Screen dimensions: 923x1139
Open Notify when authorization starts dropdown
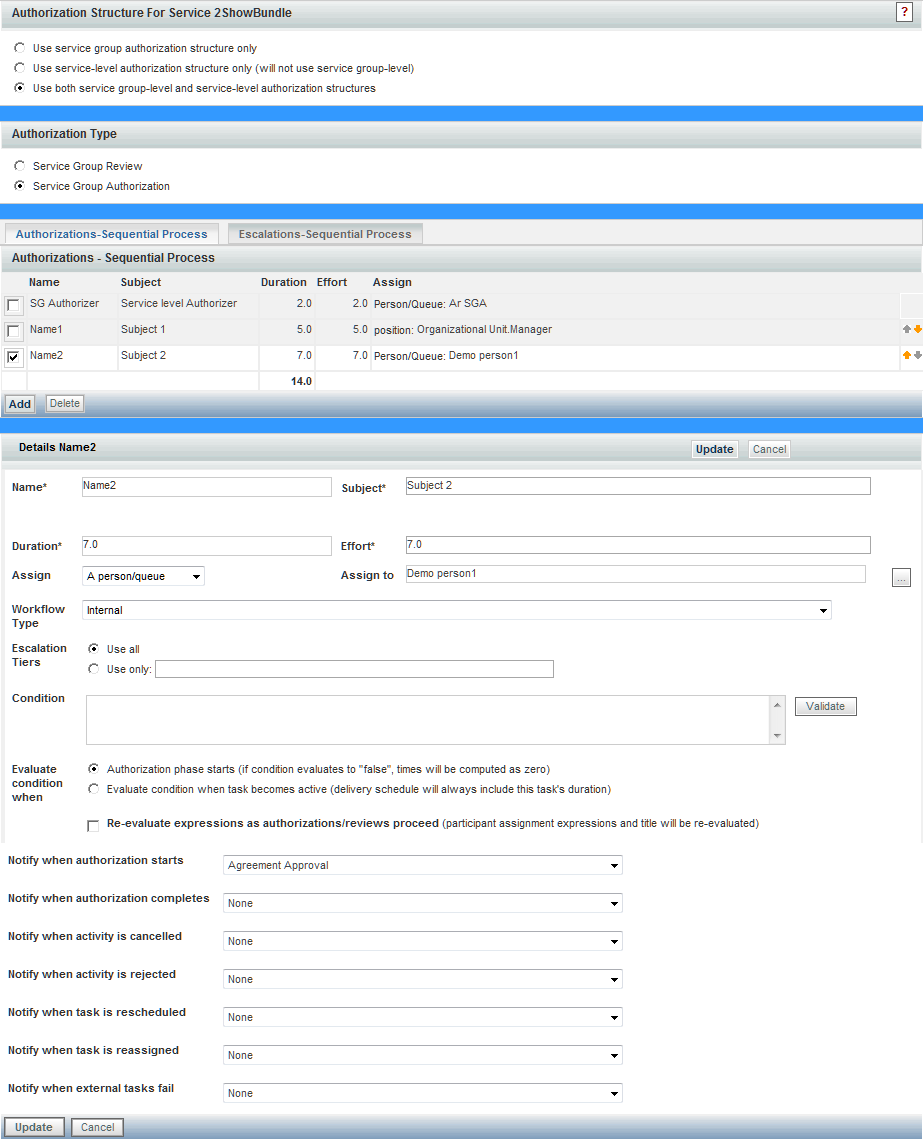pyautogui.click(x=423, y=865)
